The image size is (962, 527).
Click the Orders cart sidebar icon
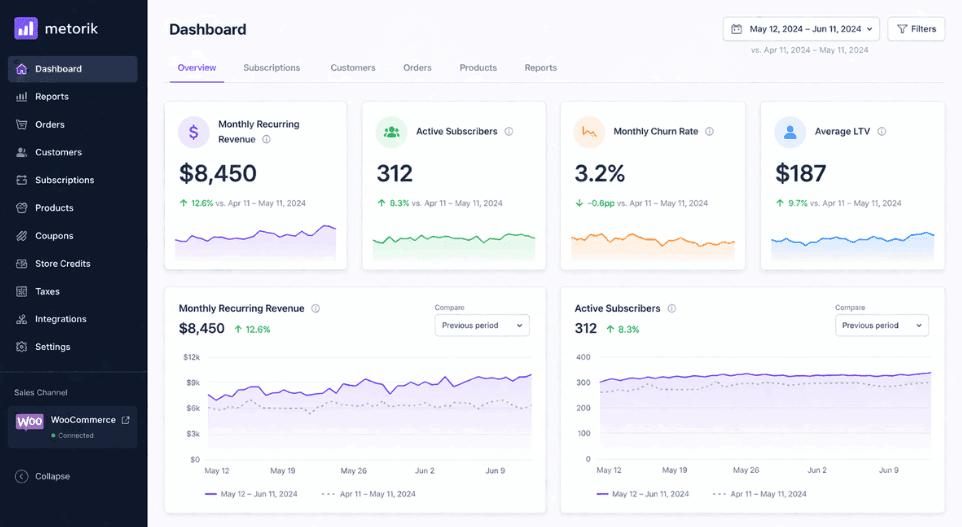point(21,125)
